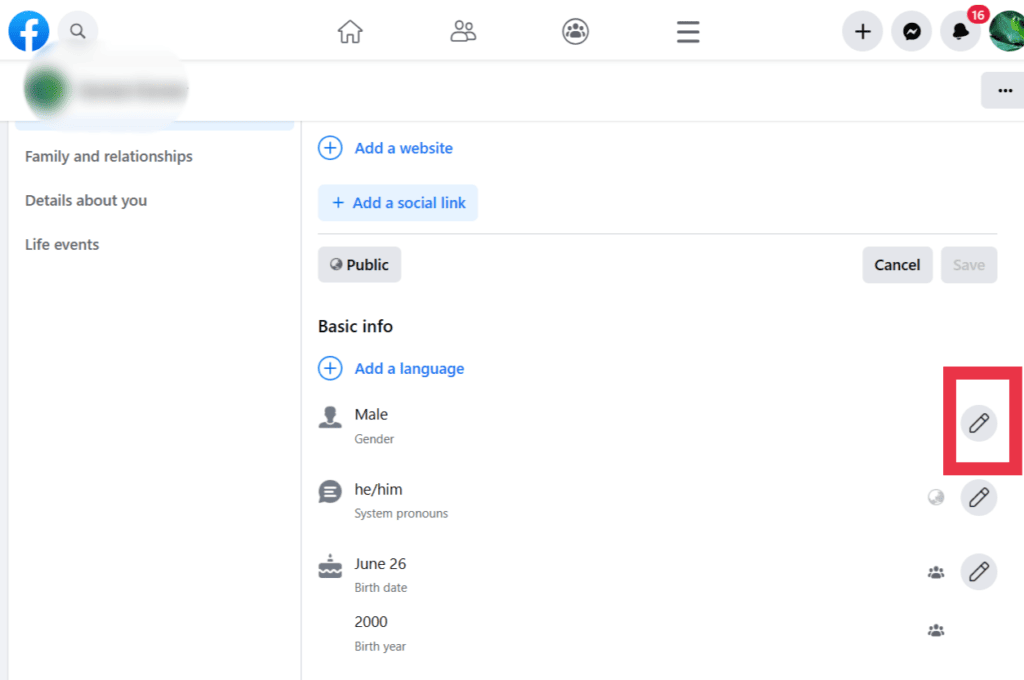Click the 2000 birth year text
1024x680 pixels.
point(371,622)
